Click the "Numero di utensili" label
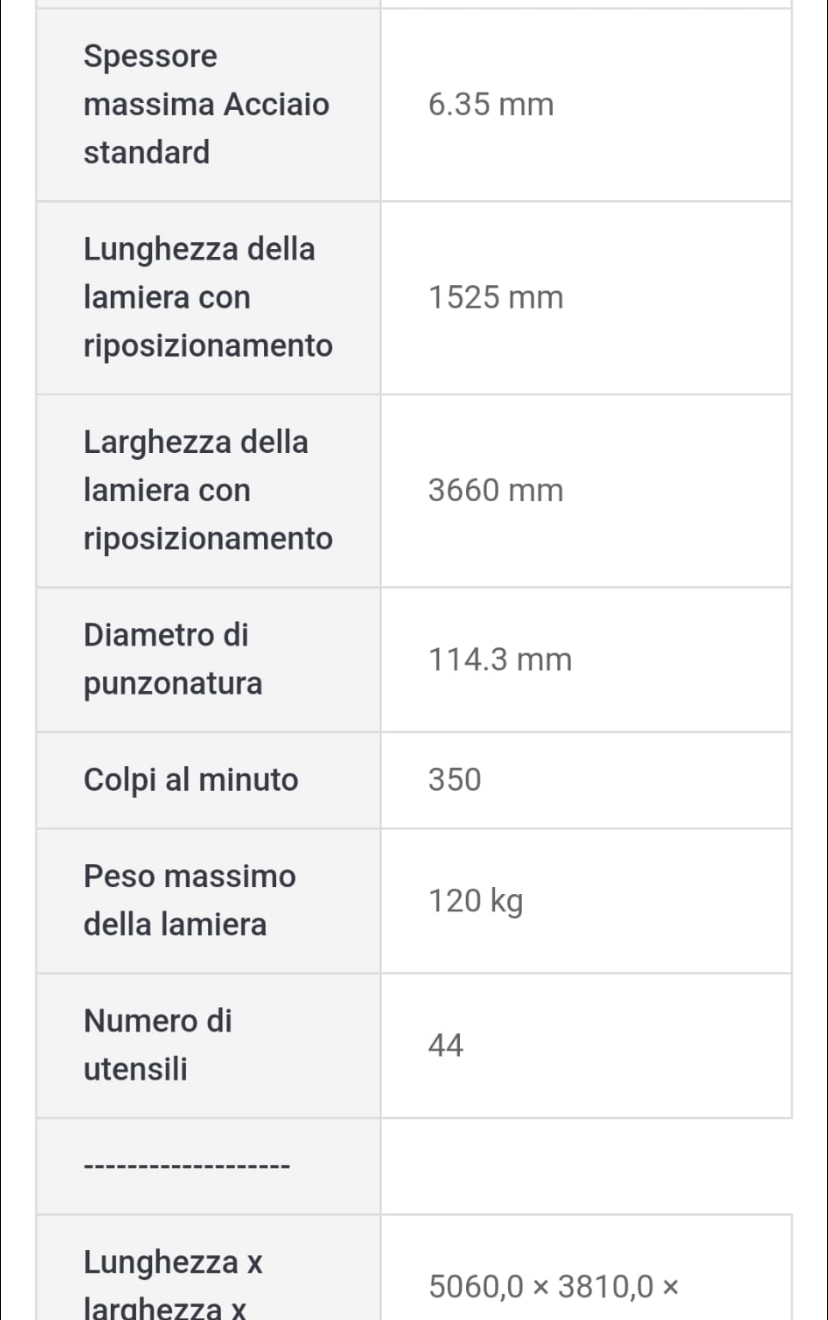Screen dimensions: 828x1320 158,1045
